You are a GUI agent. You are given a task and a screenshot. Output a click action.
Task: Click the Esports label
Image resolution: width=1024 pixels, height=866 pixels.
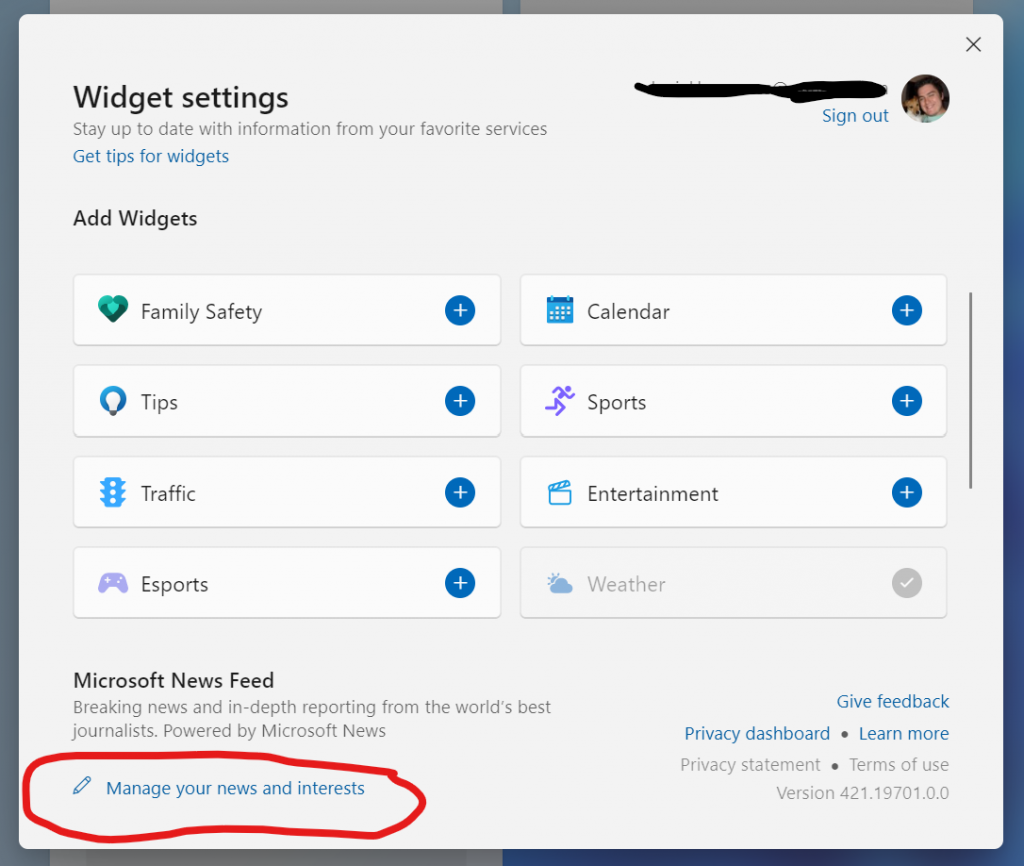click(x=174, y=585)
